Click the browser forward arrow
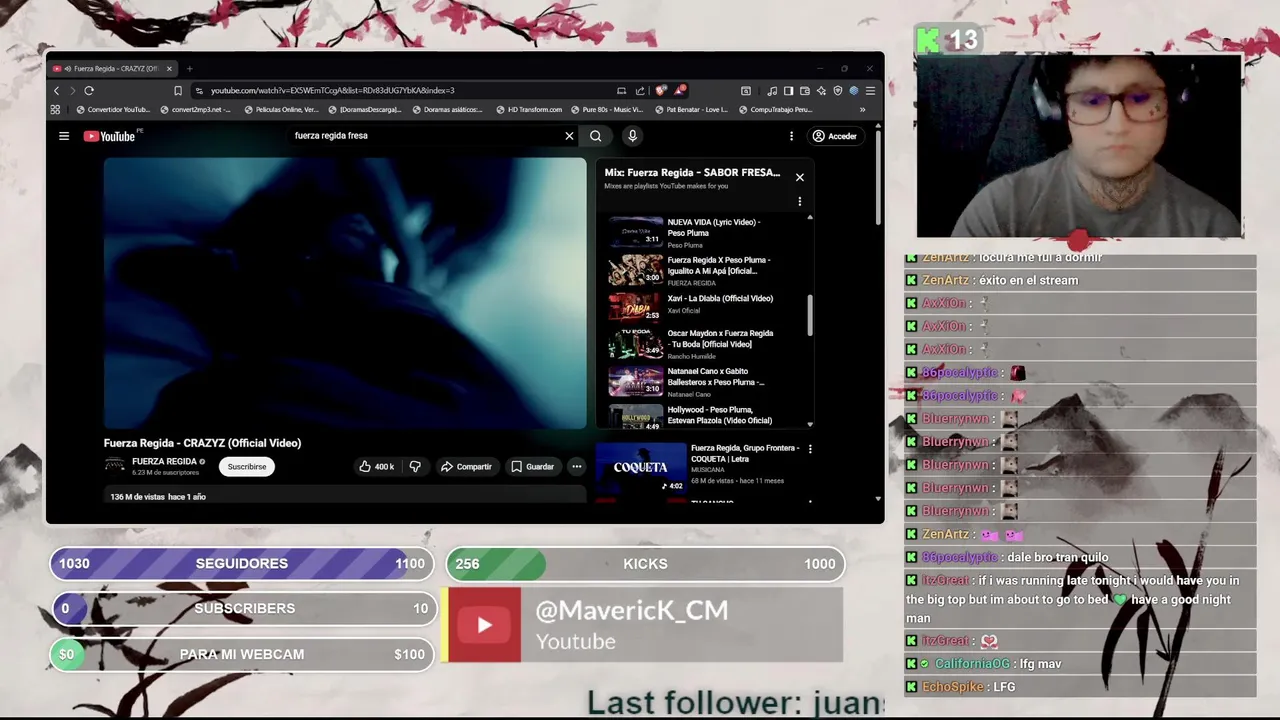Image resolution: width=1280 pixels, height=720 pixels. tap(72, 90)
